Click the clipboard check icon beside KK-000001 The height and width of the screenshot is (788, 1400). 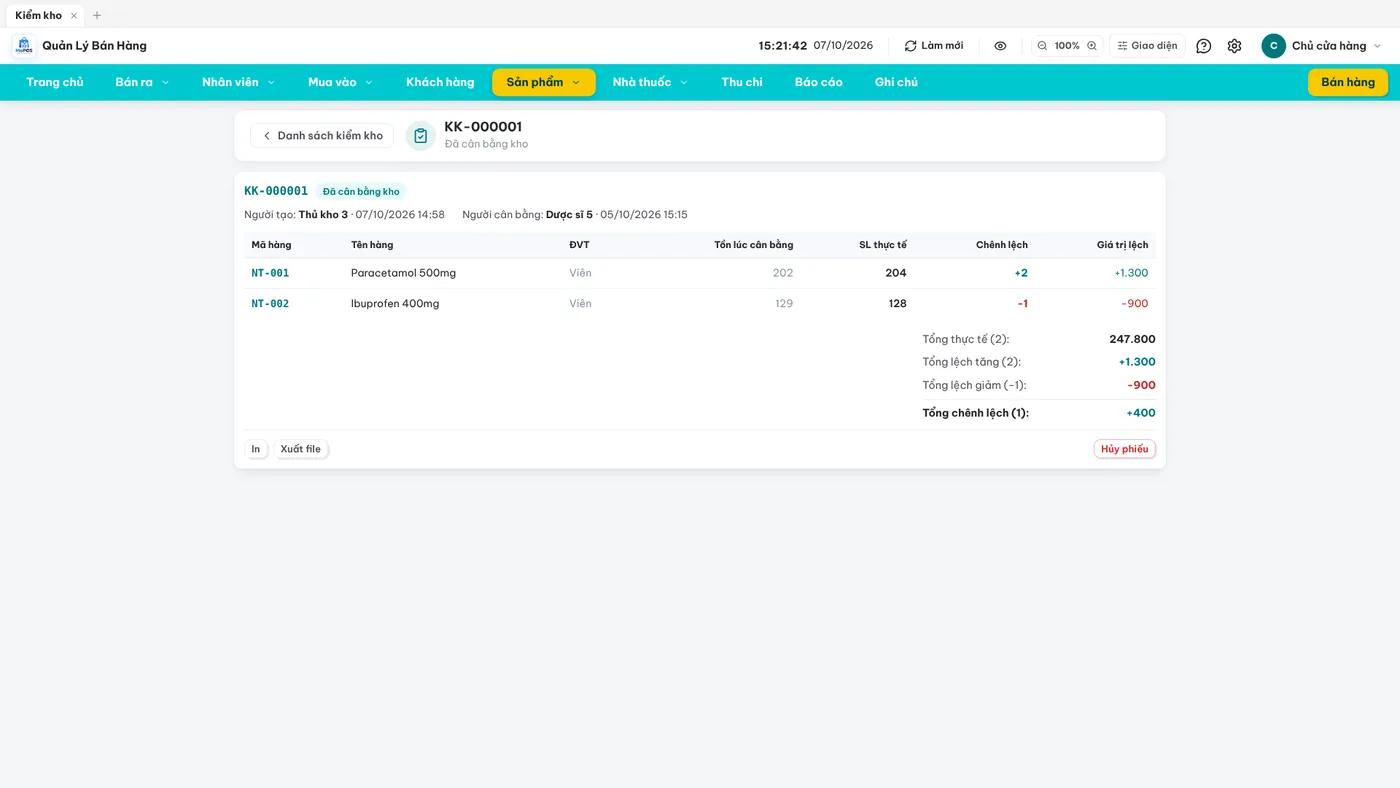(421, 136)
